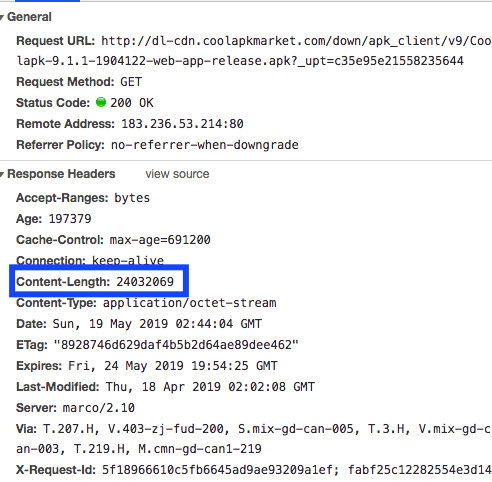The width and height of the screenshot is (492, 482).
Task: Collapse the General section triangle
Action: coord(2,17)
